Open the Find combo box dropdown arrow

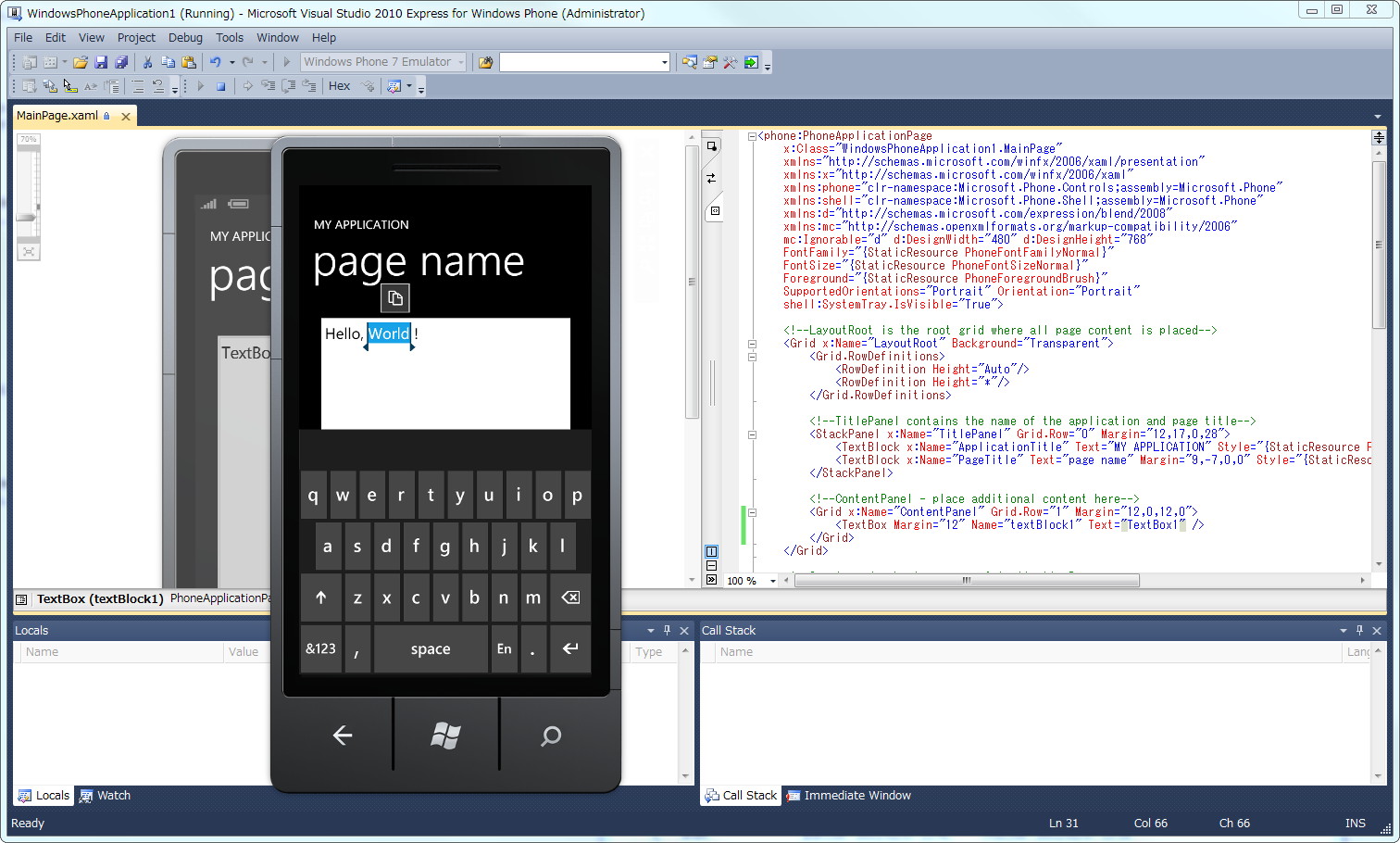coord(664,62)
